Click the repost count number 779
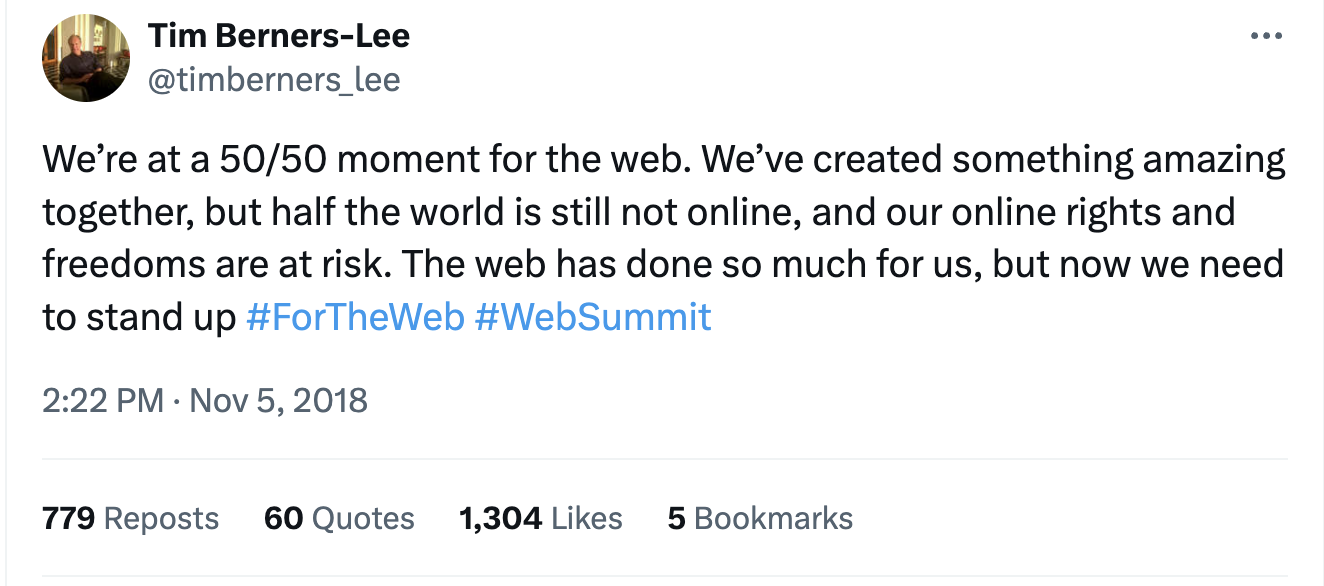Screen dimensions: 1324x586 68,518
